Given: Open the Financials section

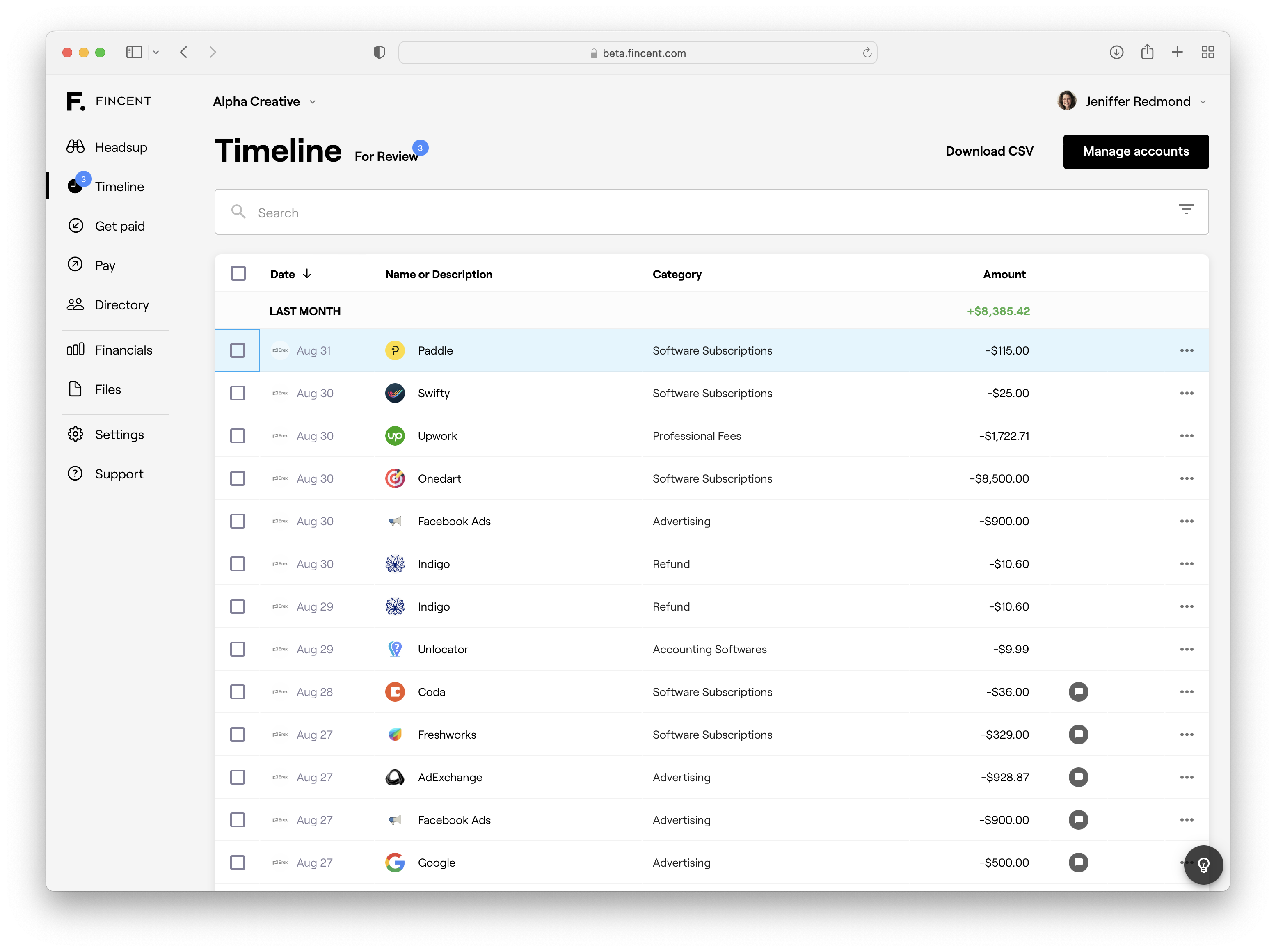Looking at the screenshot, I should 123,349.
